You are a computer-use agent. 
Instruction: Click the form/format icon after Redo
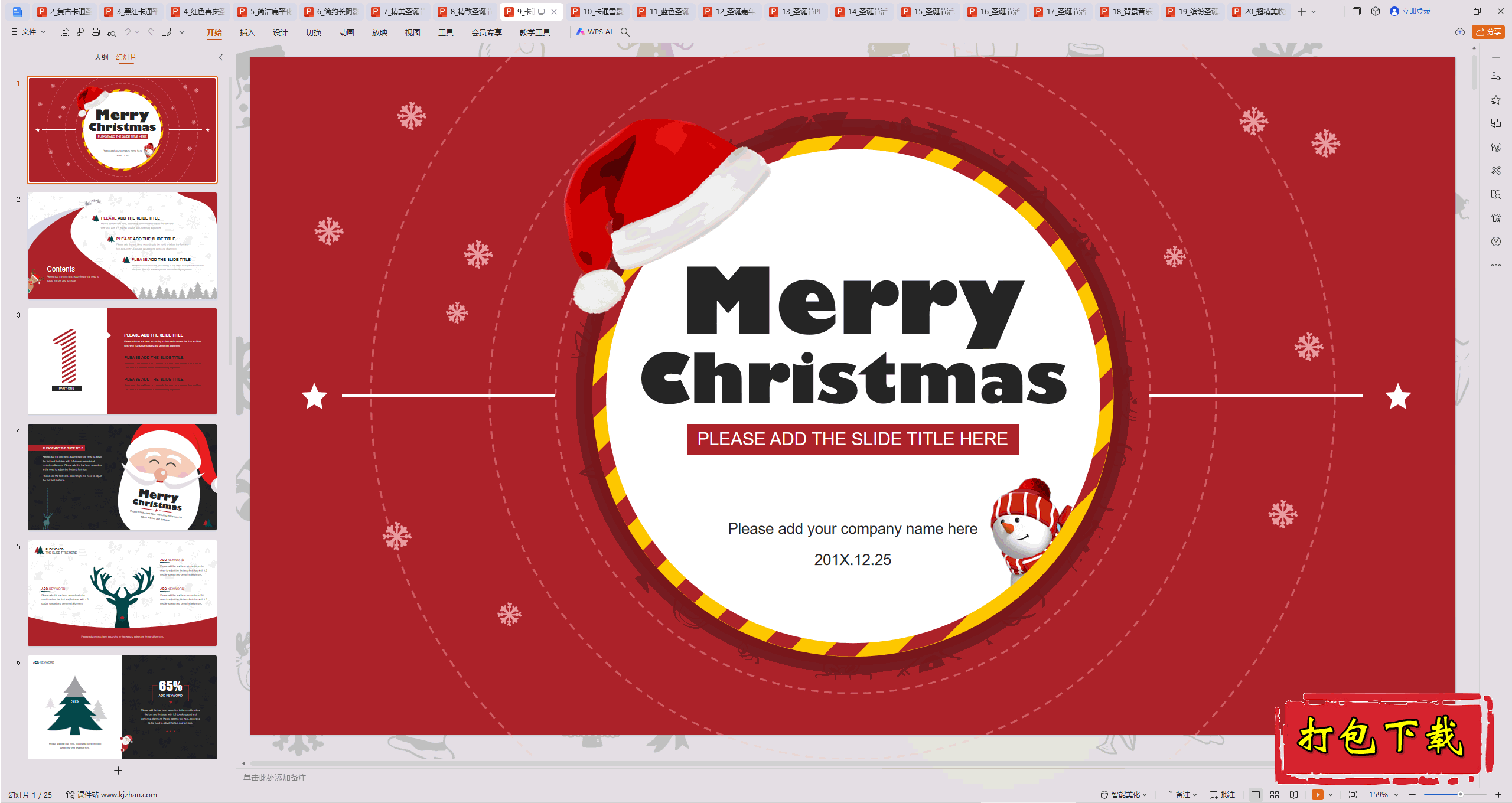tap(167, 32)
